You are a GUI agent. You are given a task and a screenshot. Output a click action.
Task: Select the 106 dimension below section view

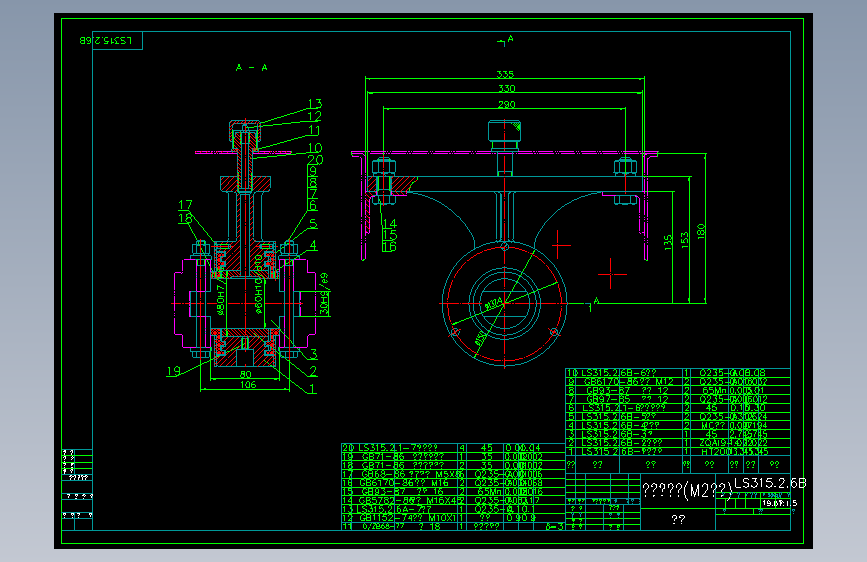point(248,385)
